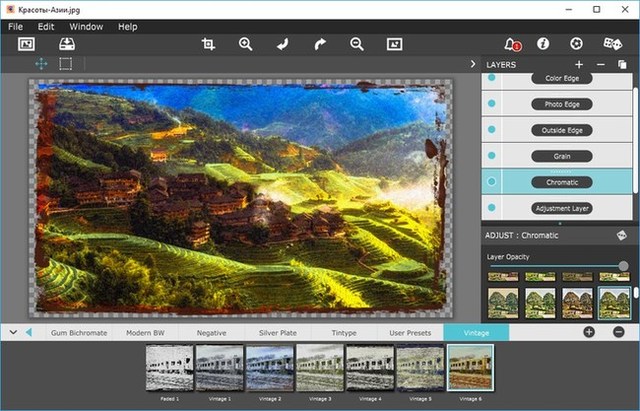
Task: Select the Crop tool
Action: pyautogui.click(x=208, y=44)
